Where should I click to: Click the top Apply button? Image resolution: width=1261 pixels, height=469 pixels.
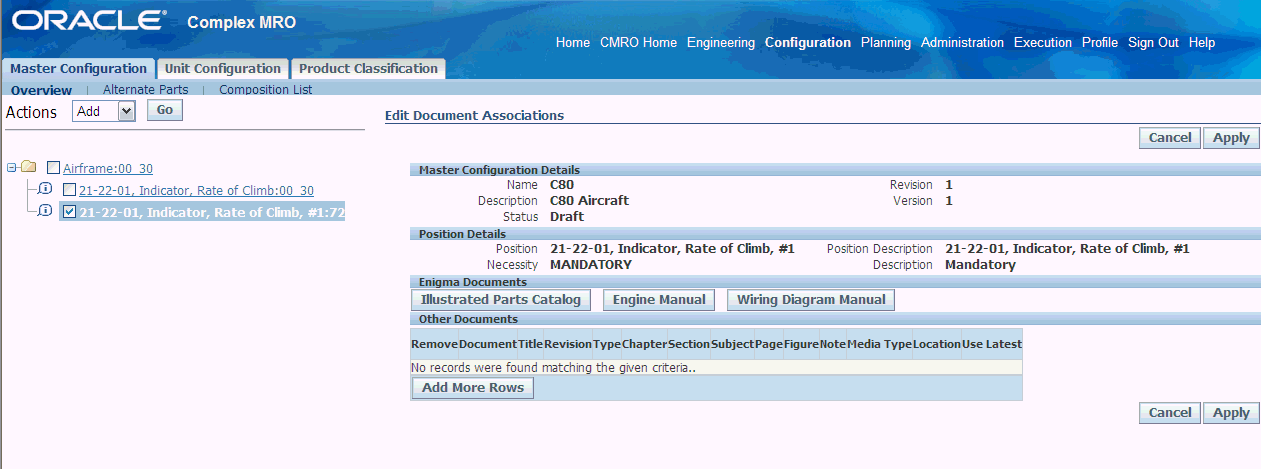tap(1231, 138)
